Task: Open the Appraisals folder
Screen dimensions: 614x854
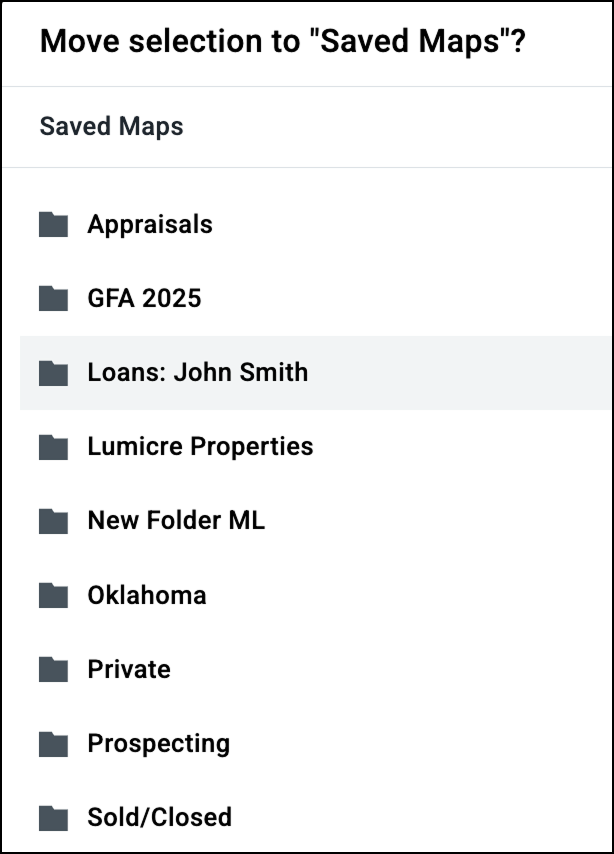Action: 150,224
